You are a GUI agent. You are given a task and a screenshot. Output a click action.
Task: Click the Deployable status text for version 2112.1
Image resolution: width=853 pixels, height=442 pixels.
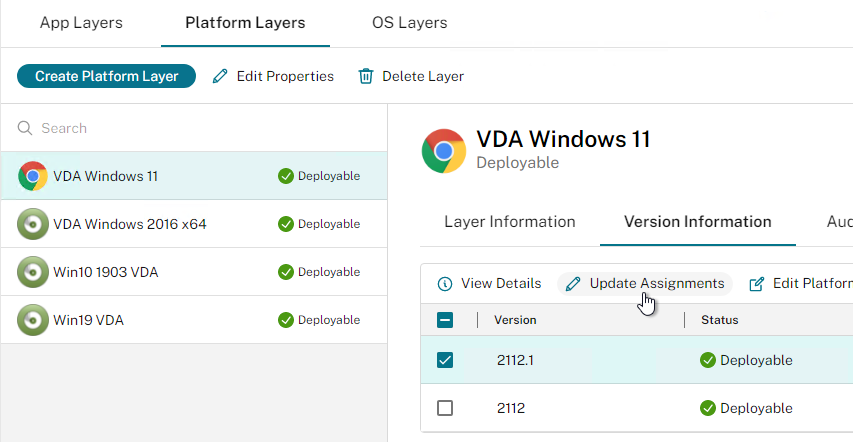click(756, 360)
